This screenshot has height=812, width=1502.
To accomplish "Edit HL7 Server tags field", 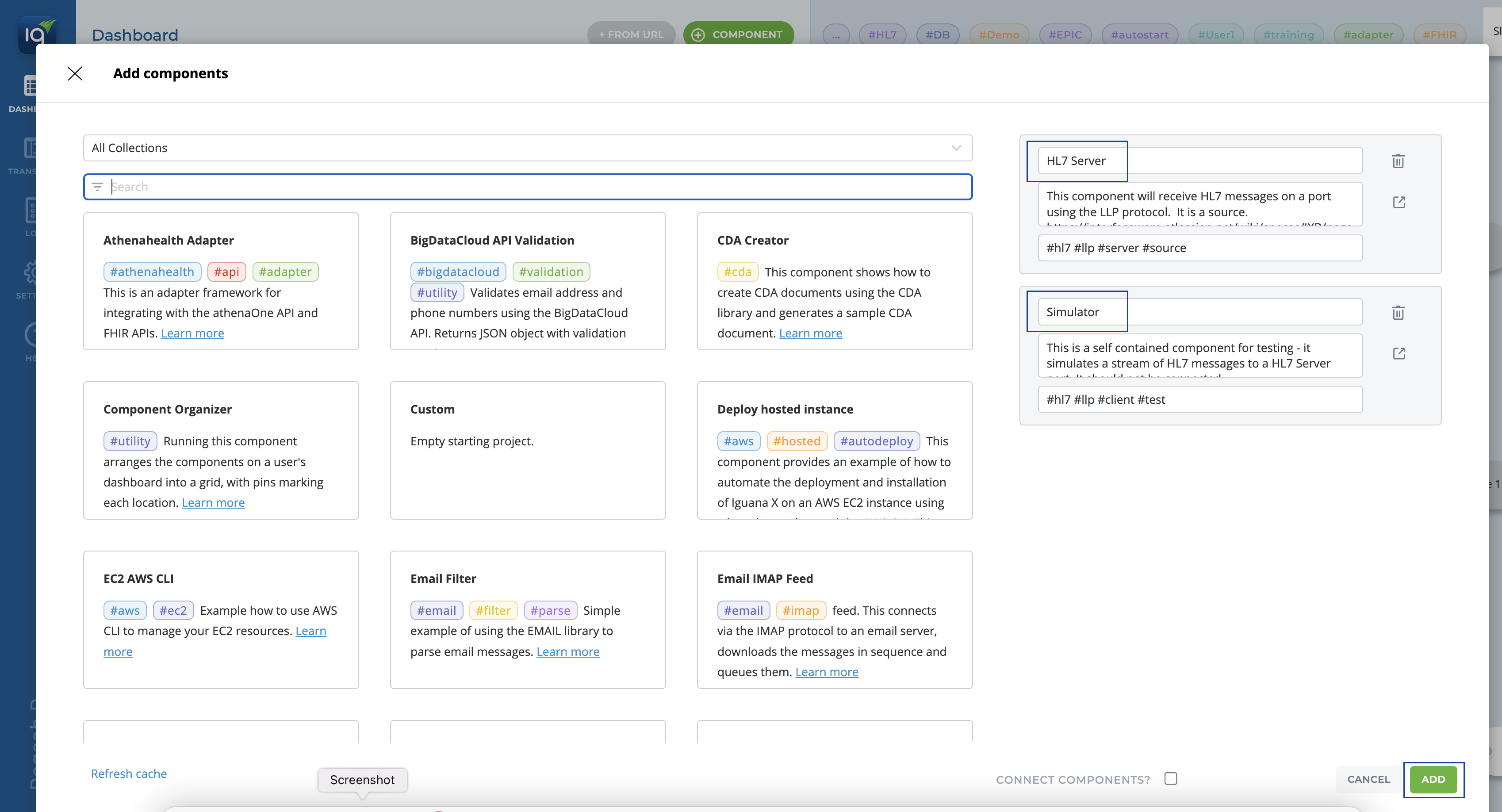I will 1200,248.
